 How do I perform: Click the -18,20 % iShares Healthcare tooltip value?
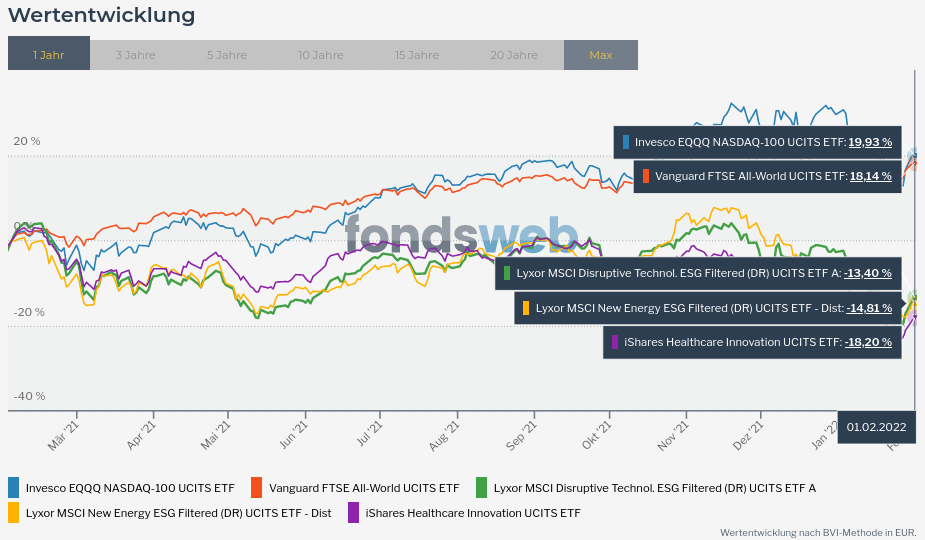[x=868, y=342]
